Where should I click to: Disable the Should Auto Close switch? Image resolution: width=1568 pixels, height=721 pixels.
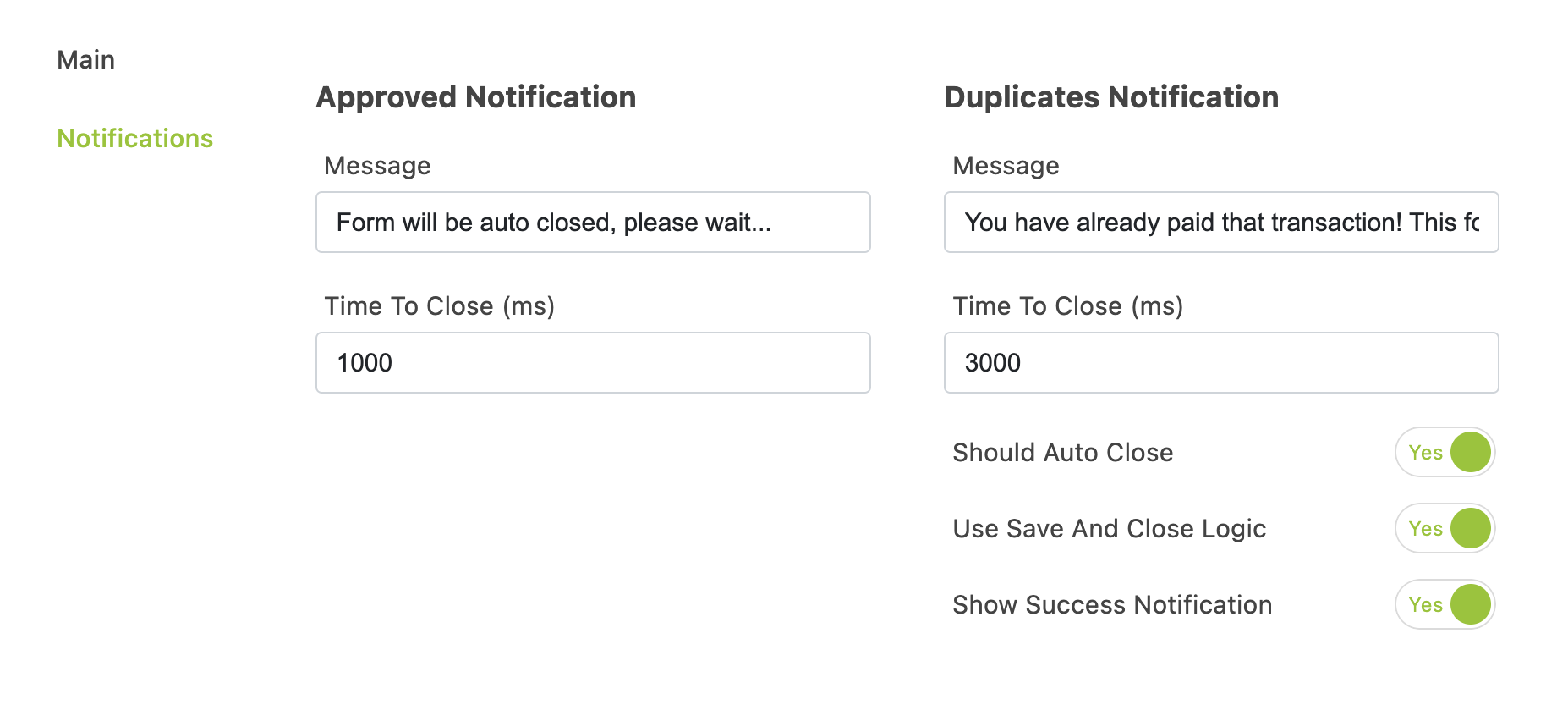[x=1445, y=452]
